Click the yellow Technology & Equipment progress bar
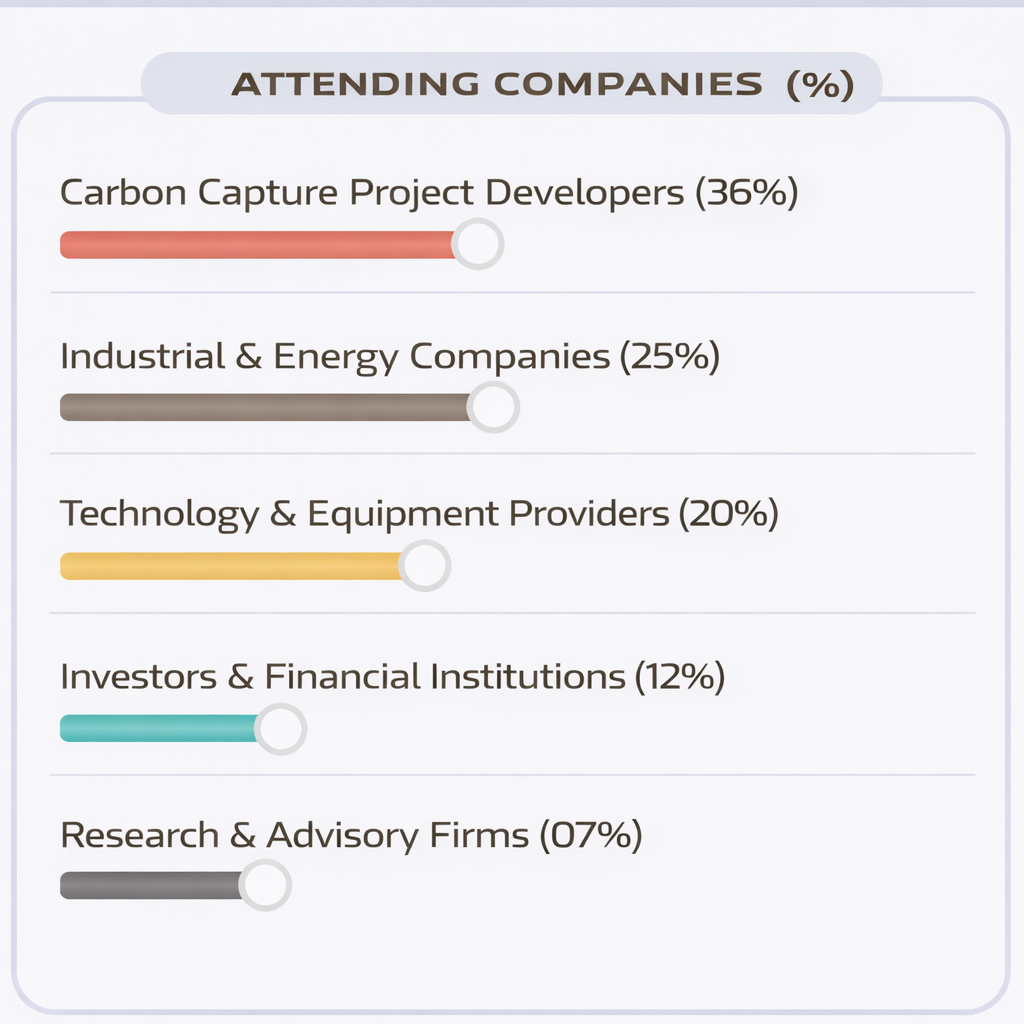This screenshot has width=1024, height=1024. coord(230,566)
